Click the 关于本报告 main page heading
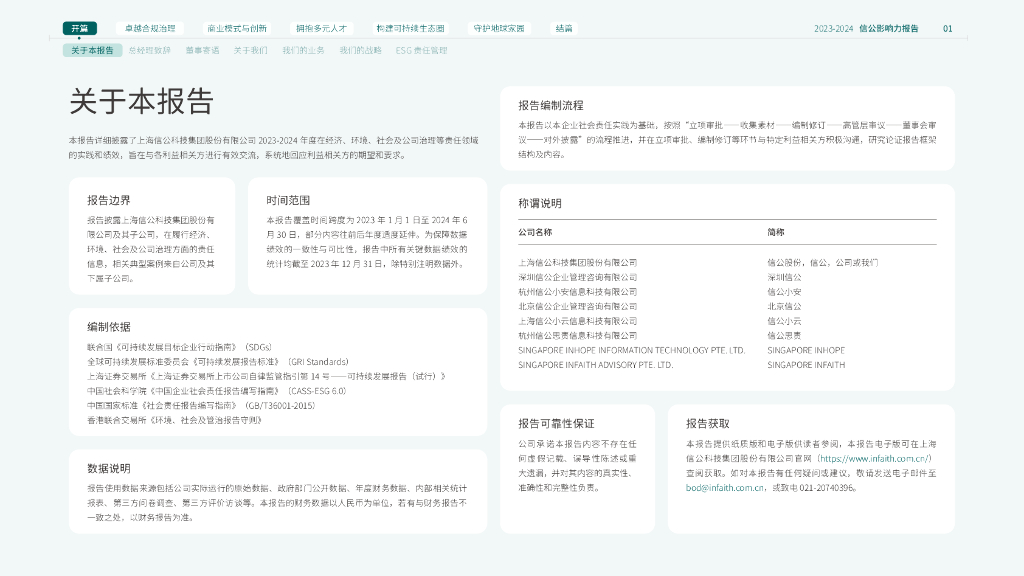This screenshot has height=576, width=1024. tap(141, 102)
